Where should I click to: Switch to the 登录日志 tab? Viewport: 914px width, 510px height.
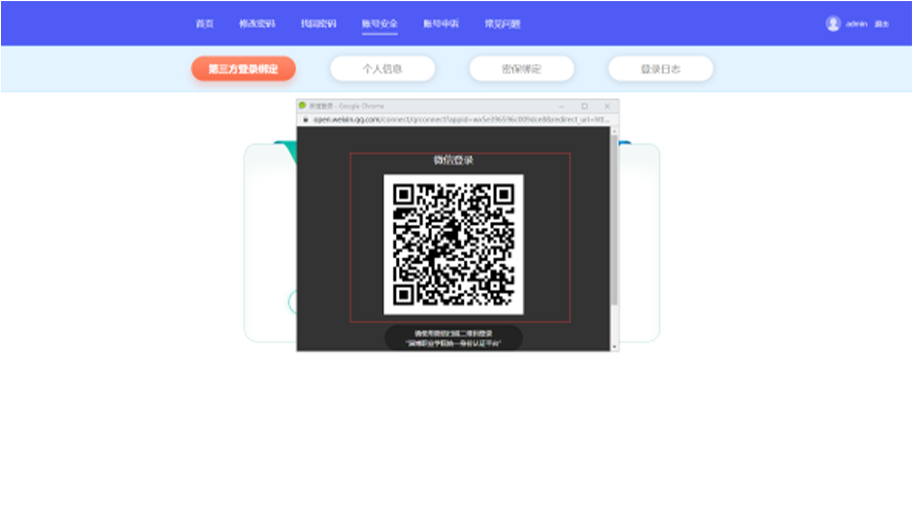(x=660, y=69)
